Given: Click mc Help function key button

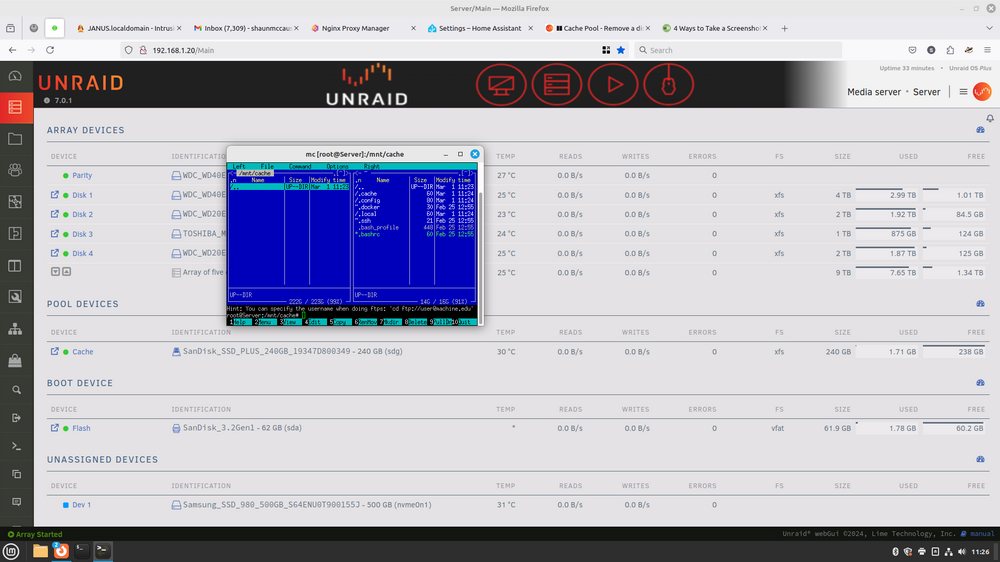Looking at the screenshot, I should [239, 322].
